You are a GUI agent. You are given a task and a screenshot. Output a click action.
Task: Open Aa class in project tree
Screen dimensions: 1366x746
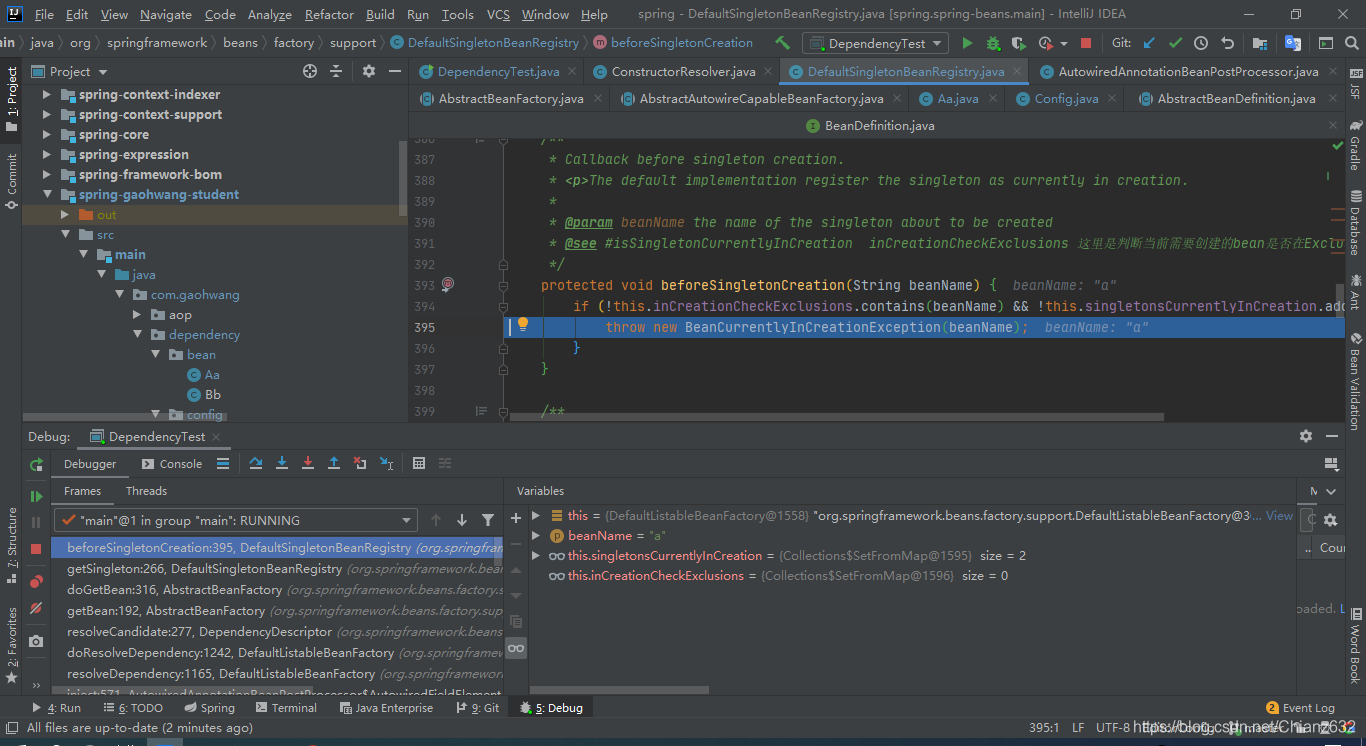pyautogui.click(x=212, y=375)
